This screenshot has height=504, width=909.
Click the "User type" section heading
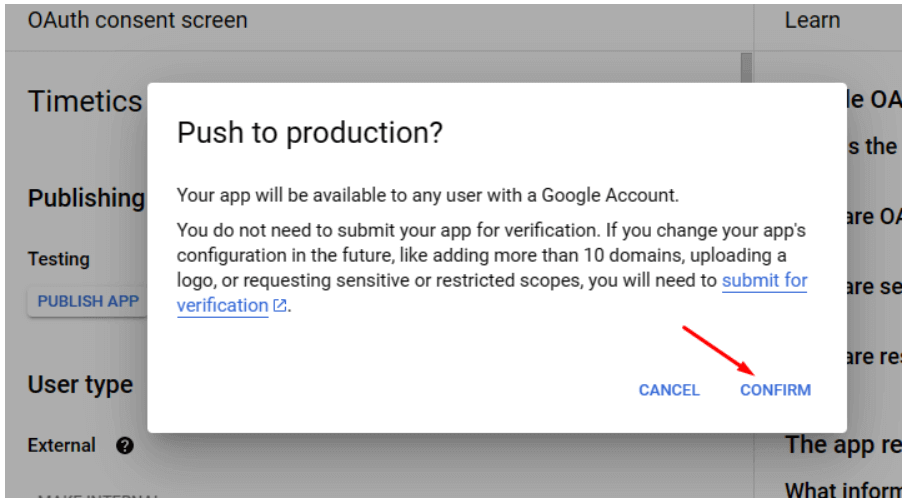(81, 385)
